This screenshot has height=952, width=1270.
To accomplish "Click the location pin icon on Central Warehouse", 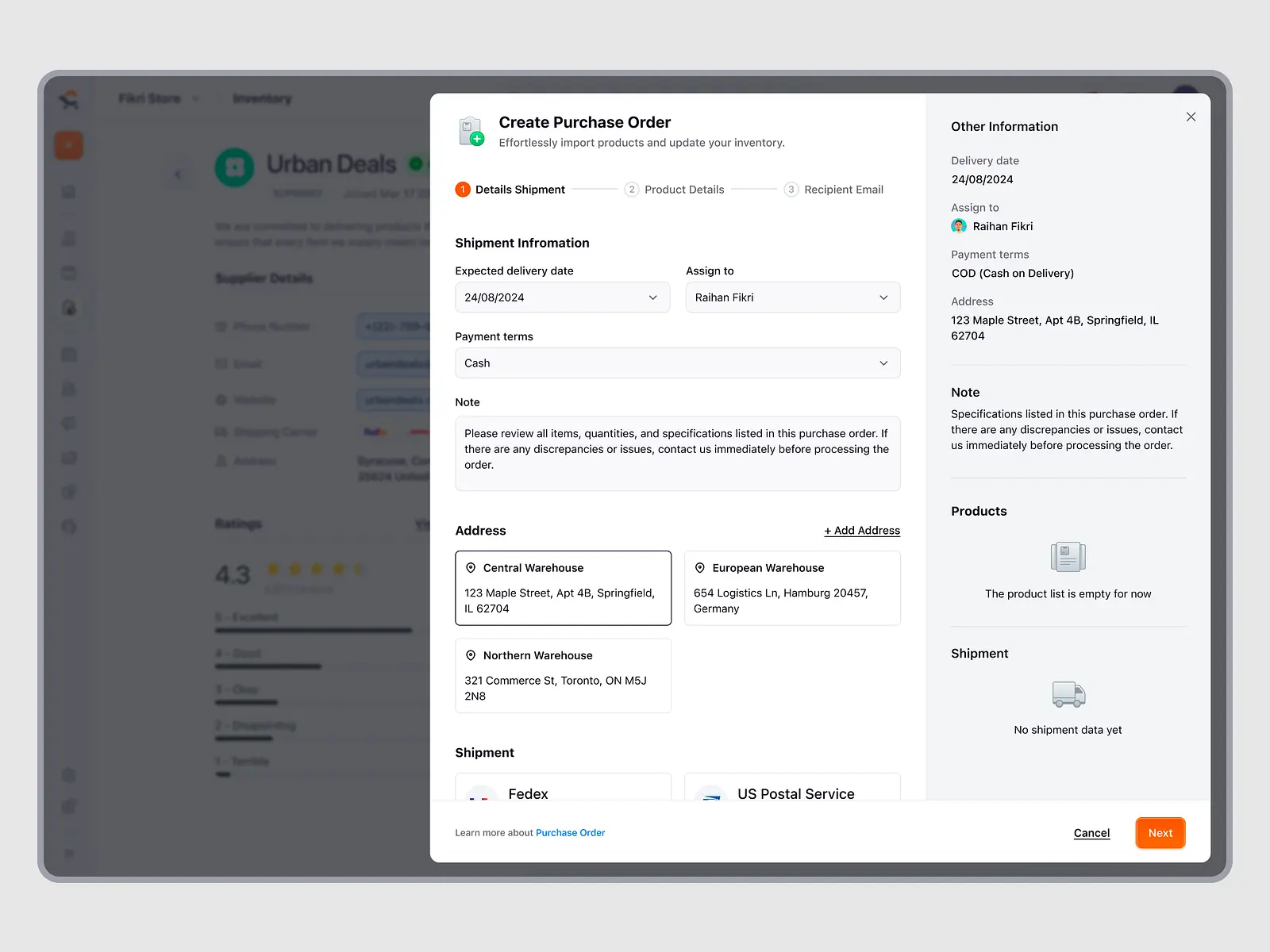I will click(471, 568).
